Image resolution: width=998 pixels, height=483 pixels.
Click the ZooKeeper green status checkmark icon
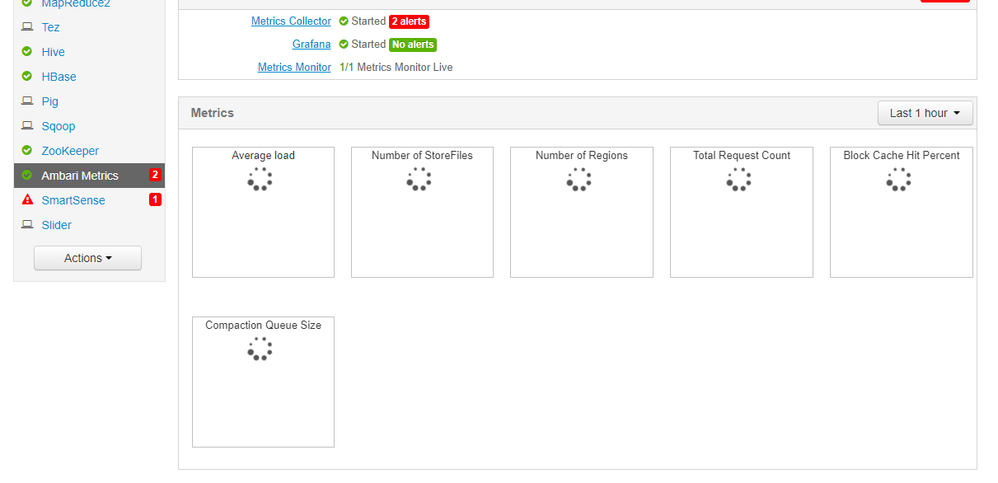(x=27, y=150)
